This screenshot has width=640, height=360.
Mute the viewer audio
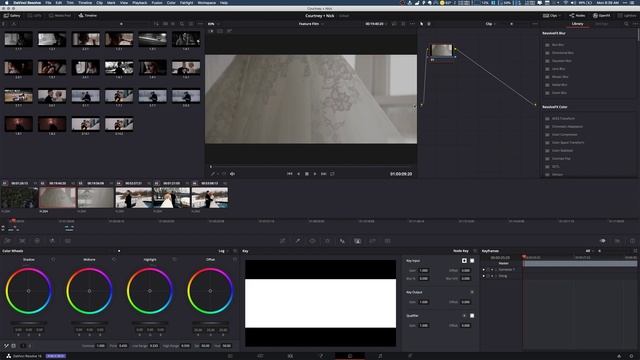coord(232,174)
